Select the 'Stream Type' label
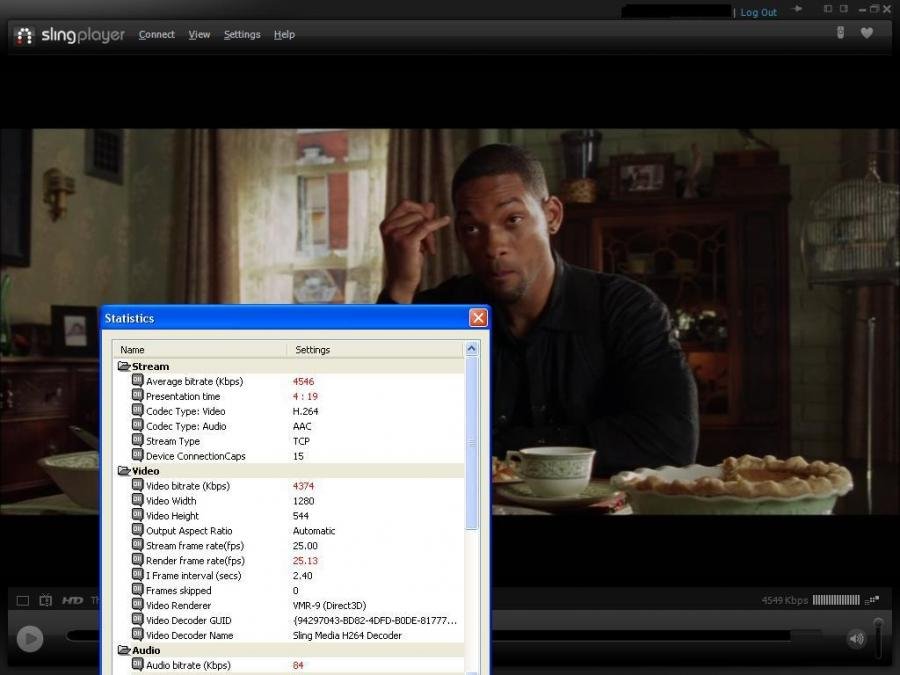This screenshot has width=900, height=675. 173,441
